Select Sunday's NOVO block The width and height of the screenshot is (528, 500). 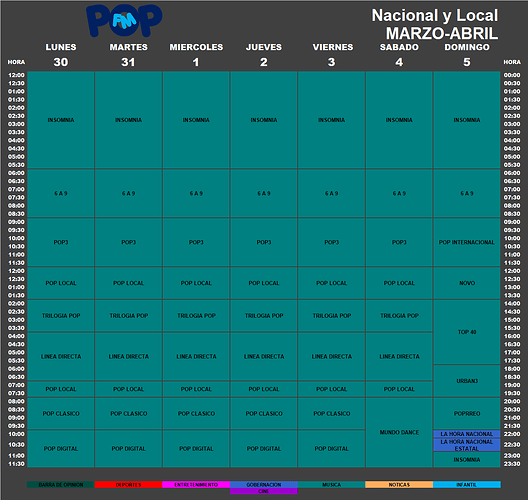467,283
